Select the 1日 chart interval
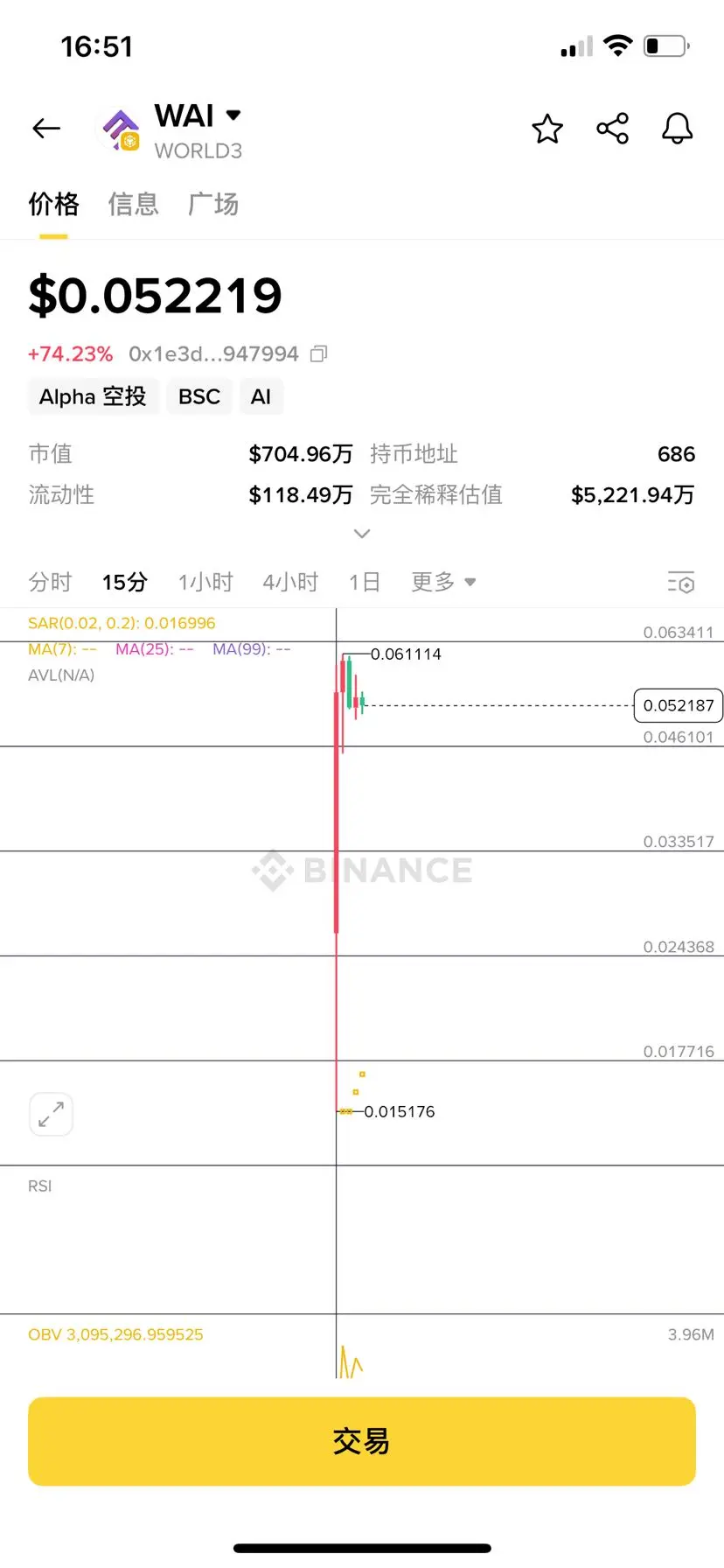Screen dimensions: 724x1568 pos(364,582)
